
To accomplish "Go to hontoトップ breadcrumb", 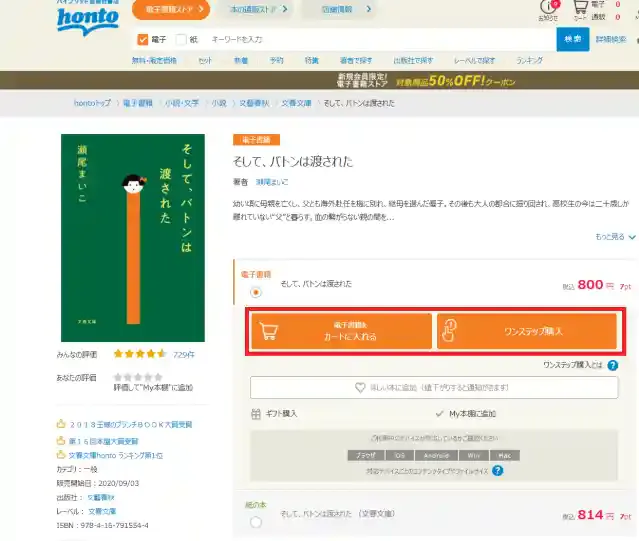I will (x=92, y=103).
